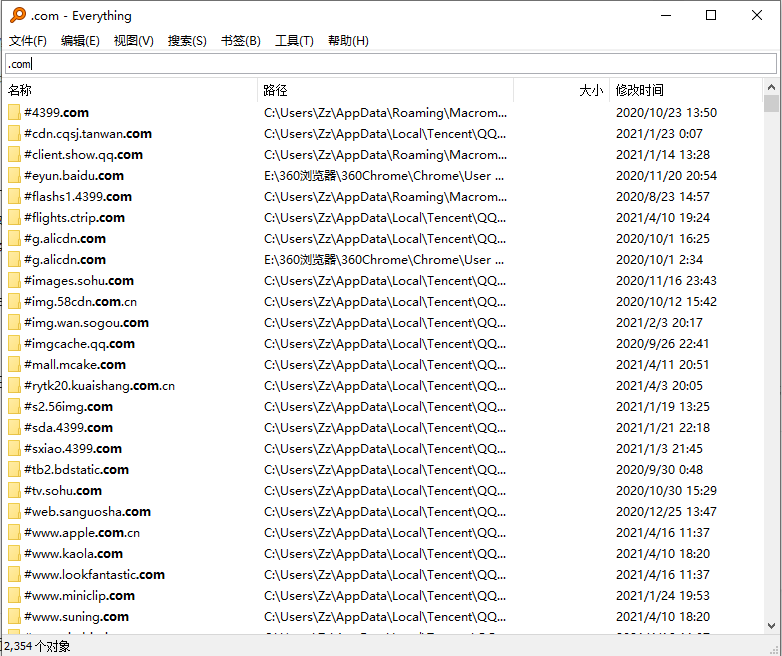Select the #www.lookfantastic.com result row
This screenshot has width=782, height=656.
click(383, 575)
